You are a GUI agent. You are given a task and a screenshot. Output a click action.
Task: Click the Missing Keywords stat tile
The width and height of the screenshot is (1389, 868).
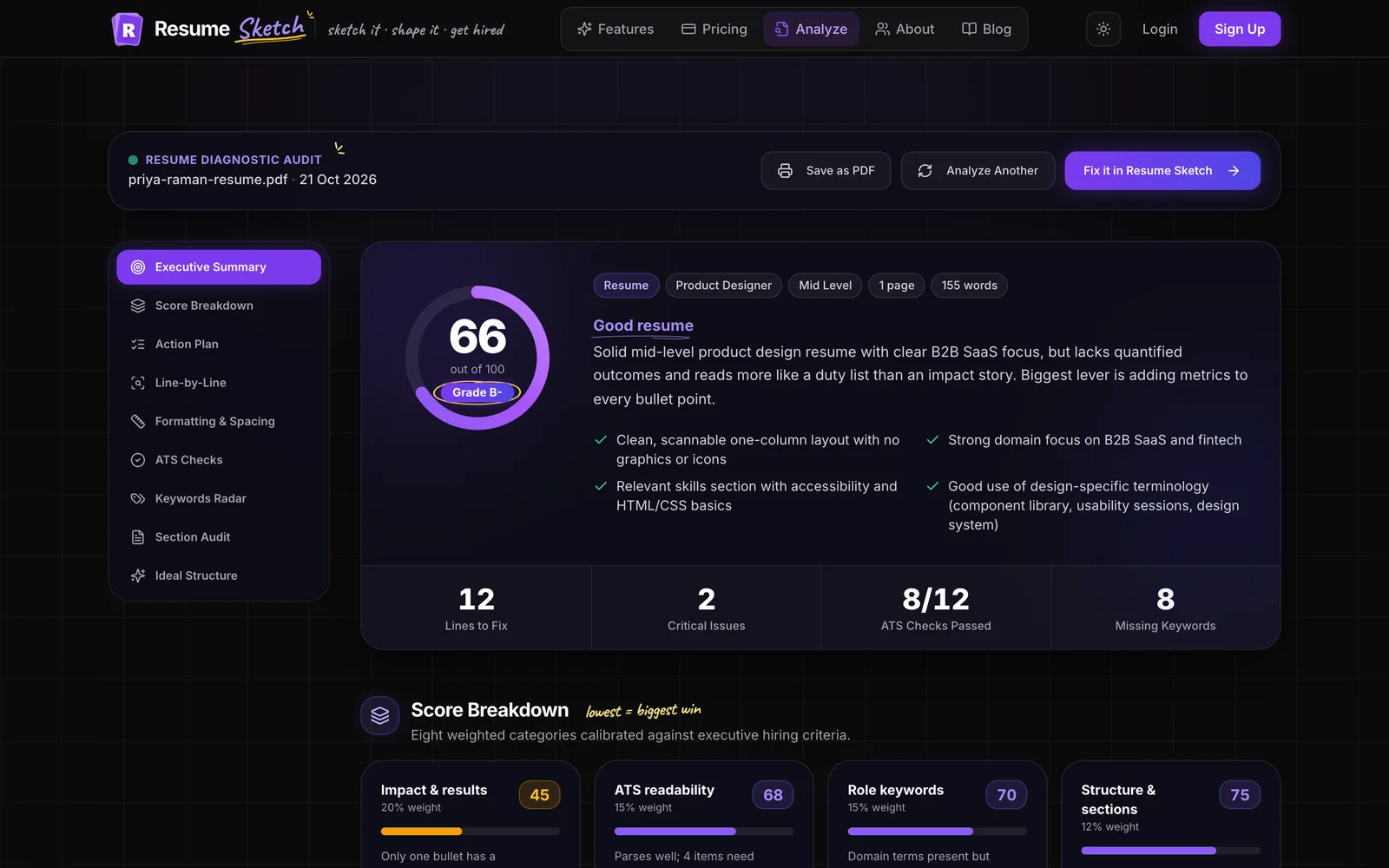point(1165,608)
